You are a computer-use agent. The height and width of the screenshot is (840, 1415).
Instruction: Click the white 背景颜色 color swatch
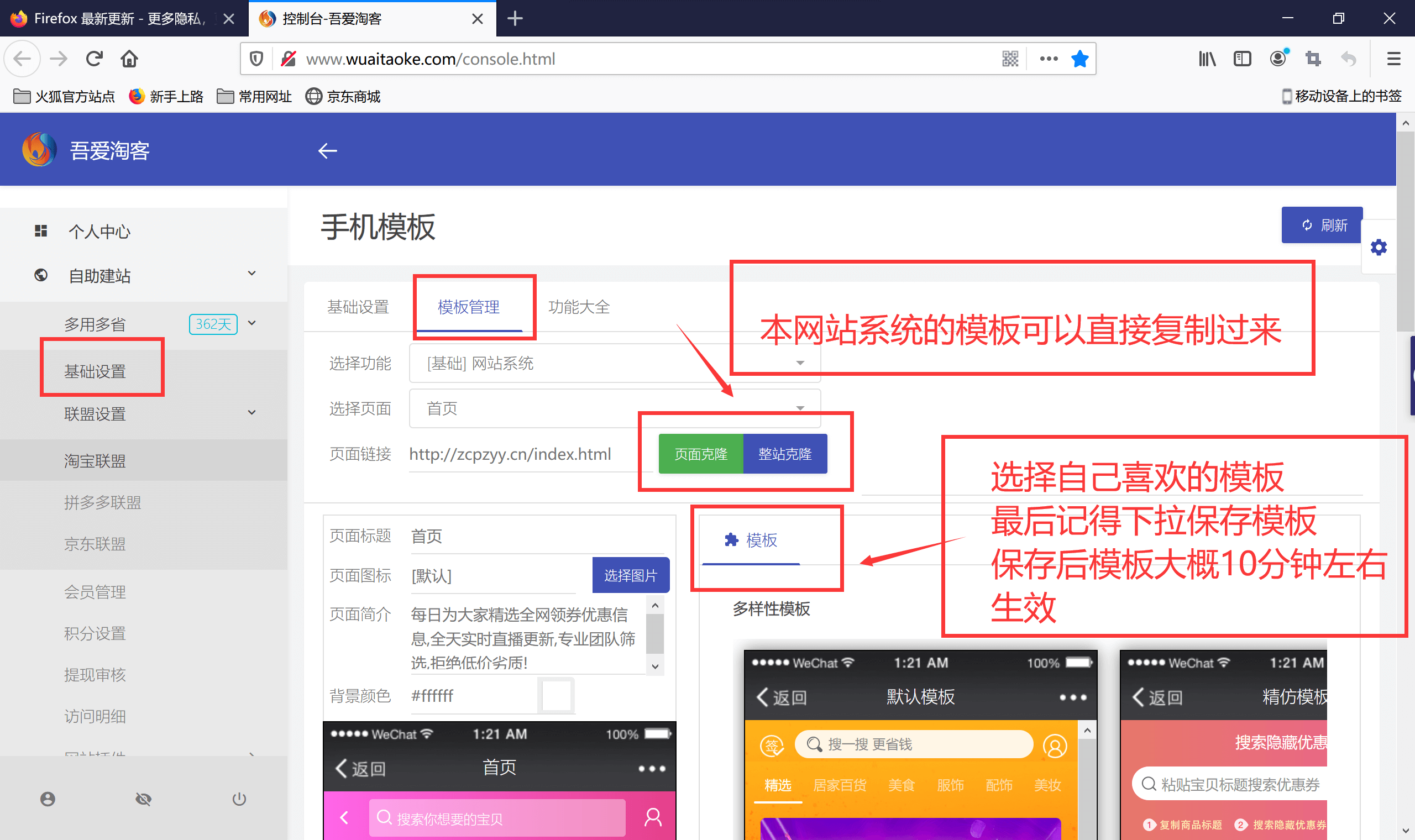(x=556, y=695)
